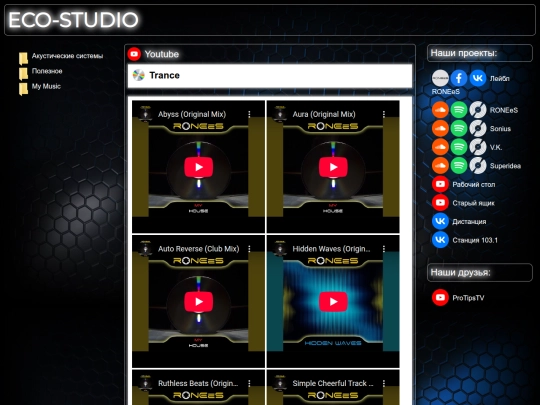The height and width of the screenshot is (405, 540).
Task: Open the VK icon next to Лейбл
Action: (x=478, y=78)
